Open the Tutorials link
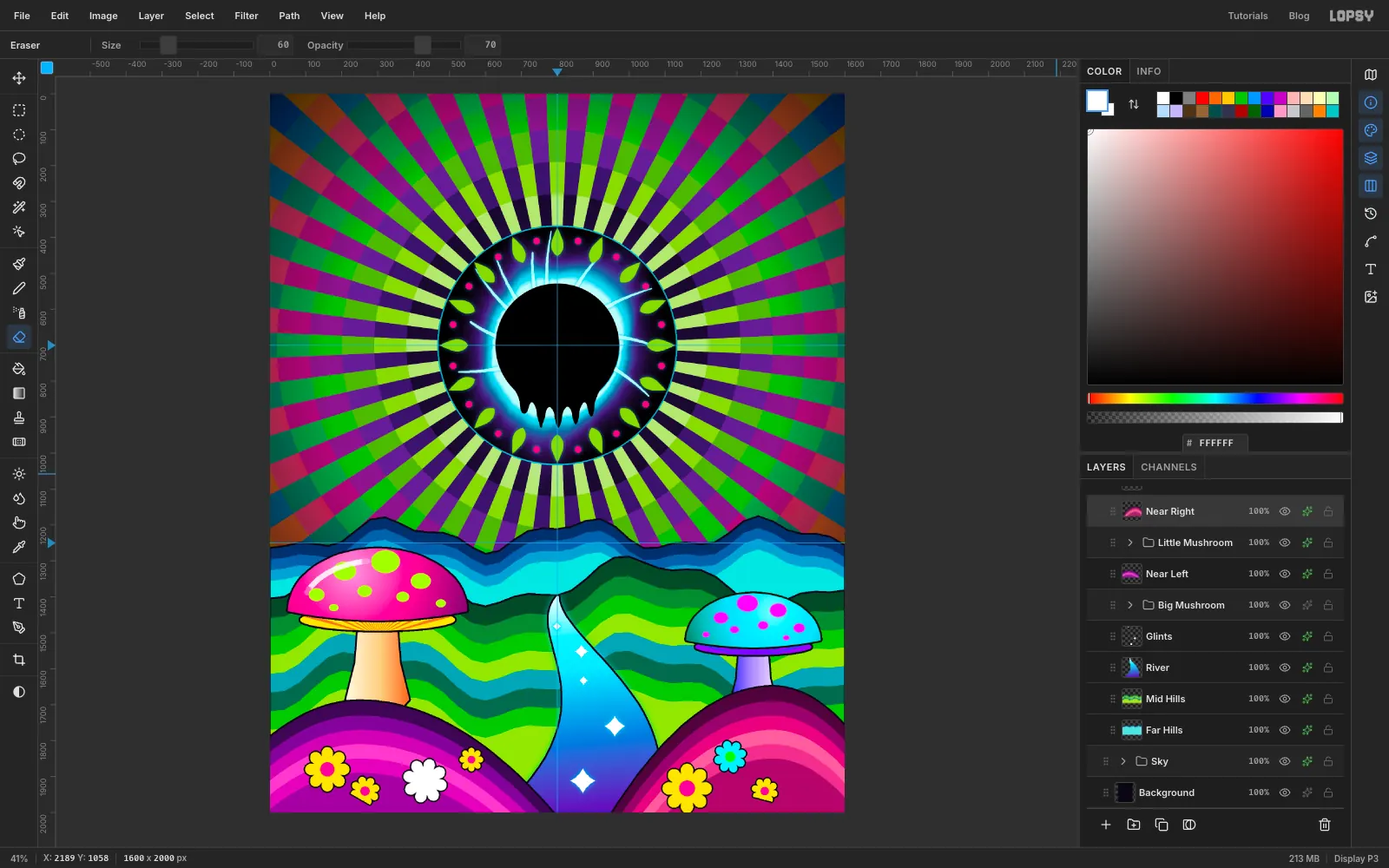The image size is (1389, 868). point(1247,16)
